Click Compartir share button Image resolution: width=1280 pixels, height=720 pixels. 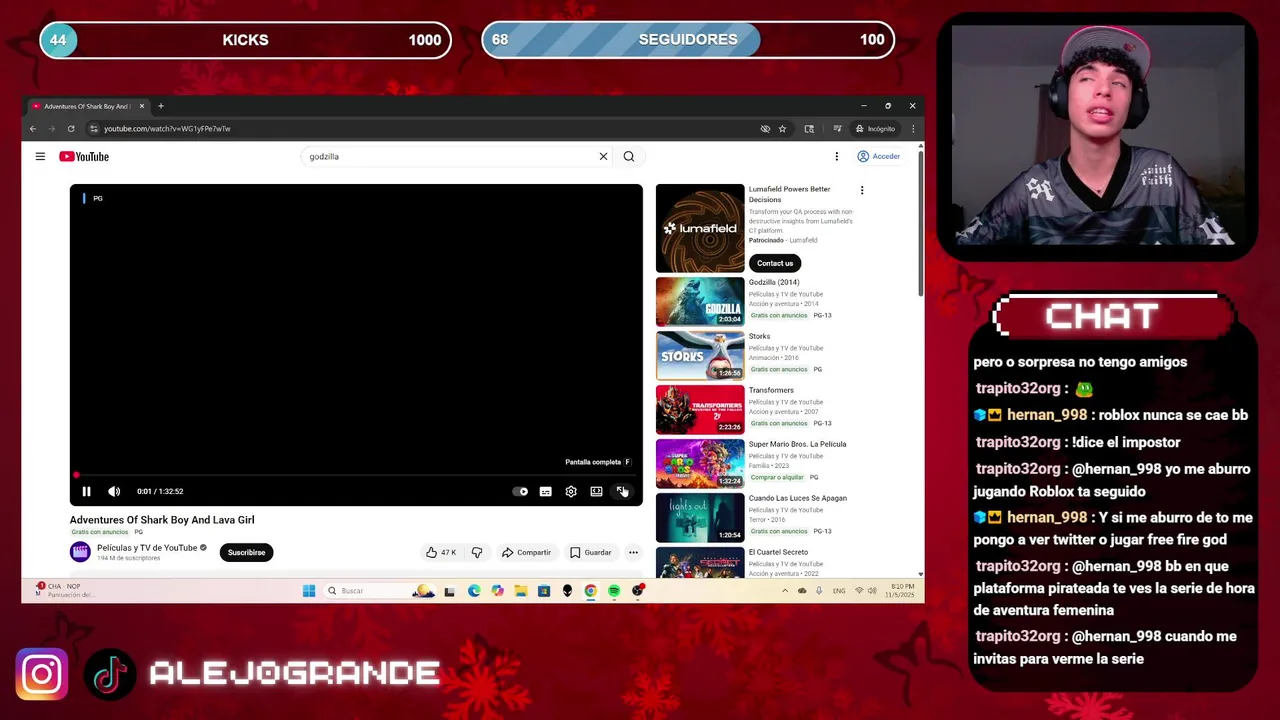526,552
